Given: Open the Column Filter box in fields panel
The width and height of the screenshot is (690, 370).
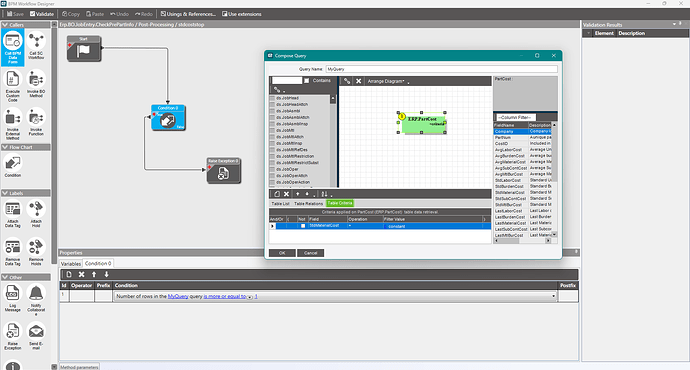Looking at the screenshot, I should point(515,117).
